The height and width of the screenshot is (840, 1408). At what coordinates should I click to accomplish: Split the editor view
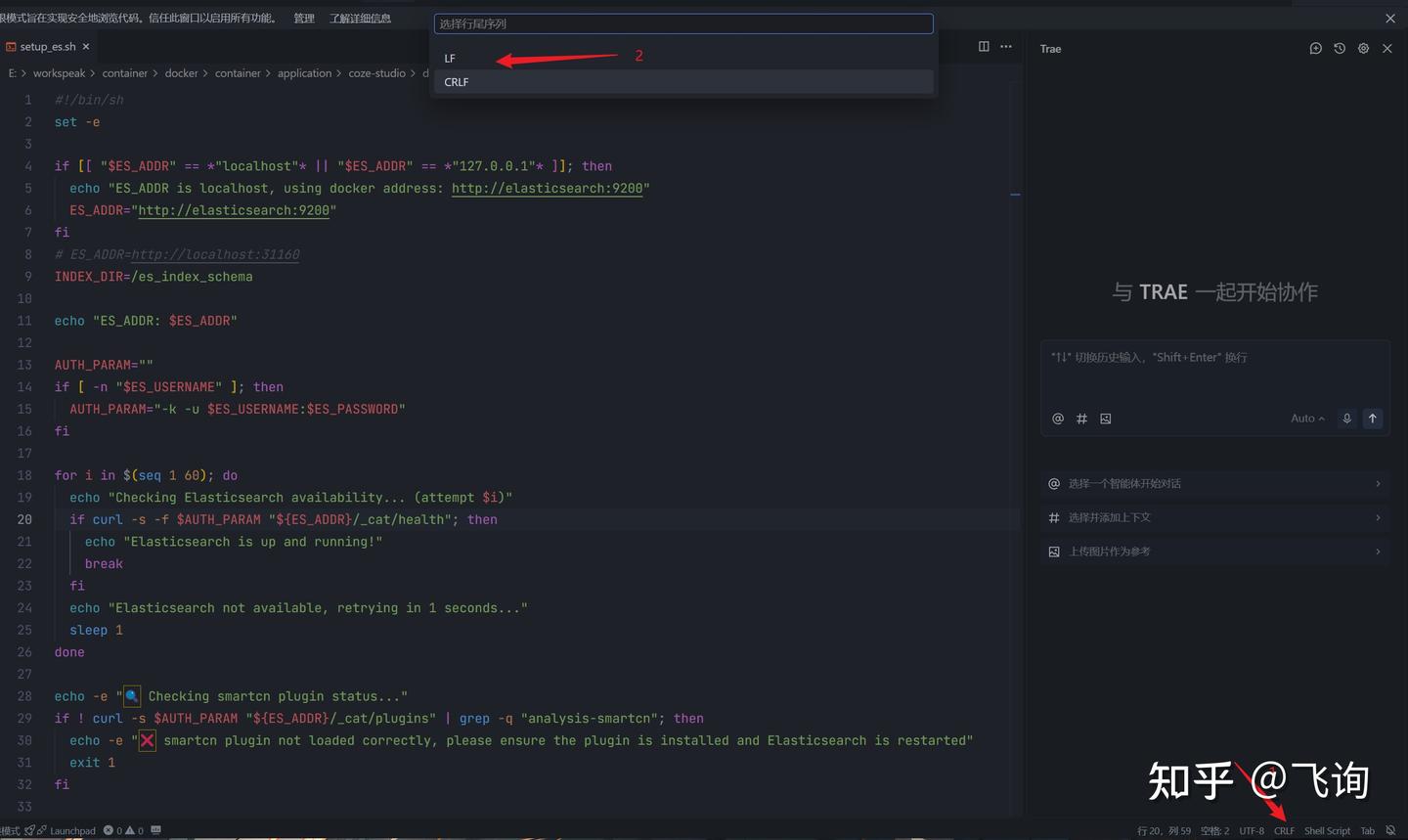984,46
